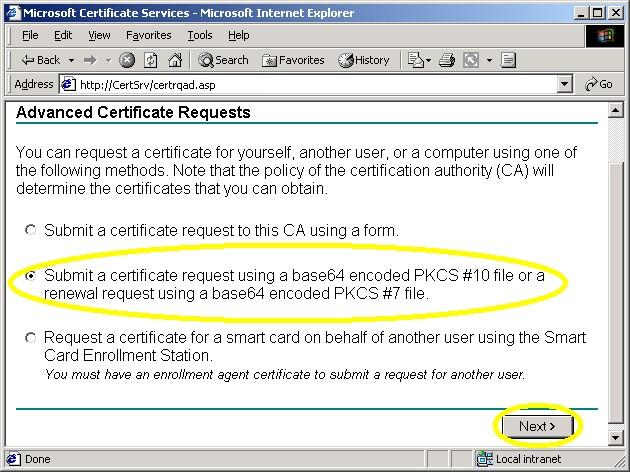The width and height of the screenshot is (630, 472).
Task: Click the Print icon in toolbar
Action: [446, 60]
